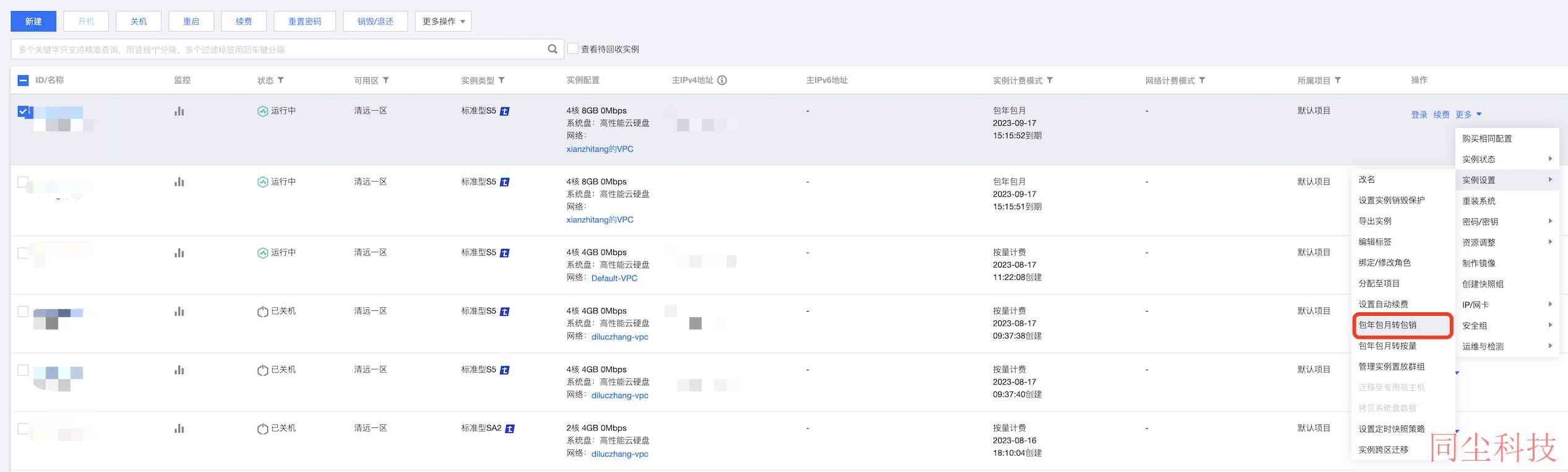
Task: Click the 主IPv4地址 info icon
Action: 722,80
